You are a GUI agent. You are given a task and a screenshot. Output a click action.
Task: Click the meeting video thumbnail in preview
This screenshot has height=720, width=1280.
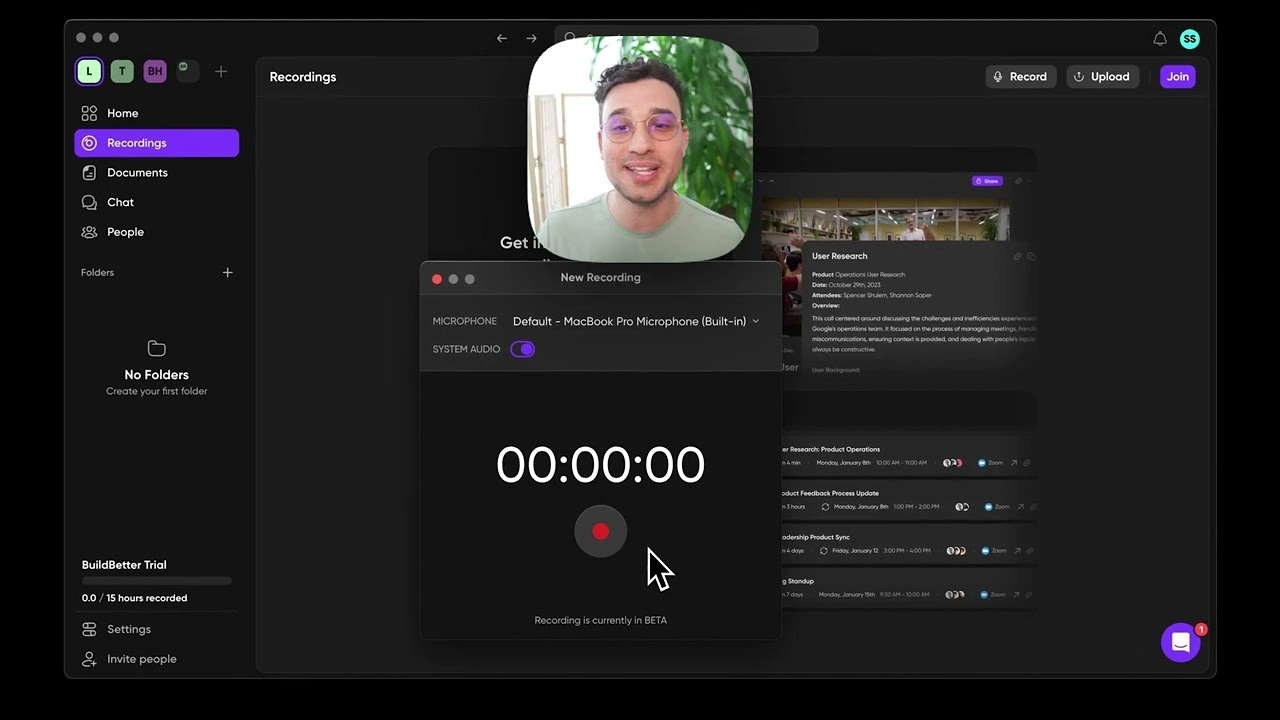(x=885, y=218)
